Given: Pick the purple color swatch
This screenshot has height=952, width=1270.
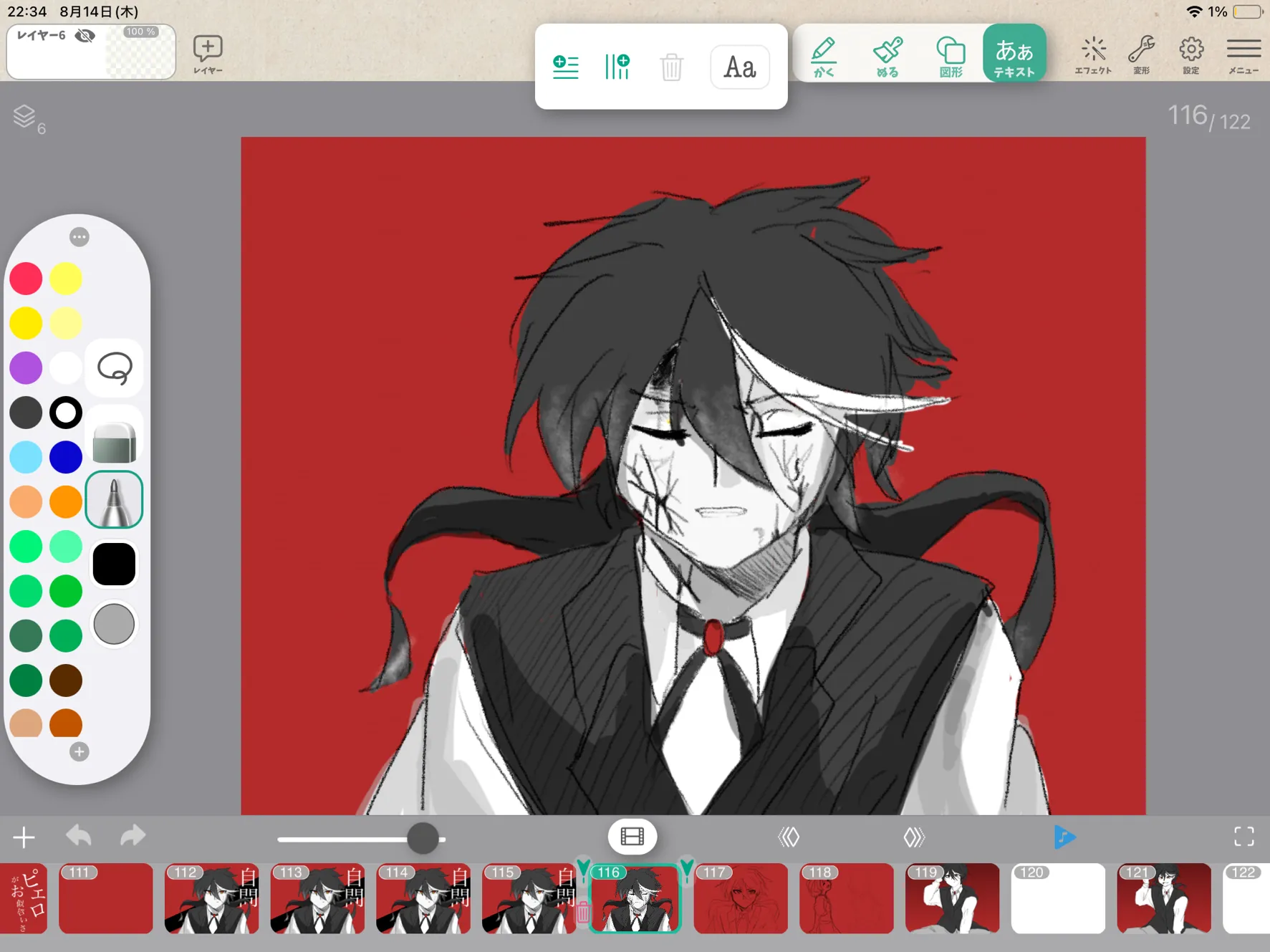Looking at the screenshot, I should pyautogui.click(x=26, y=368).
